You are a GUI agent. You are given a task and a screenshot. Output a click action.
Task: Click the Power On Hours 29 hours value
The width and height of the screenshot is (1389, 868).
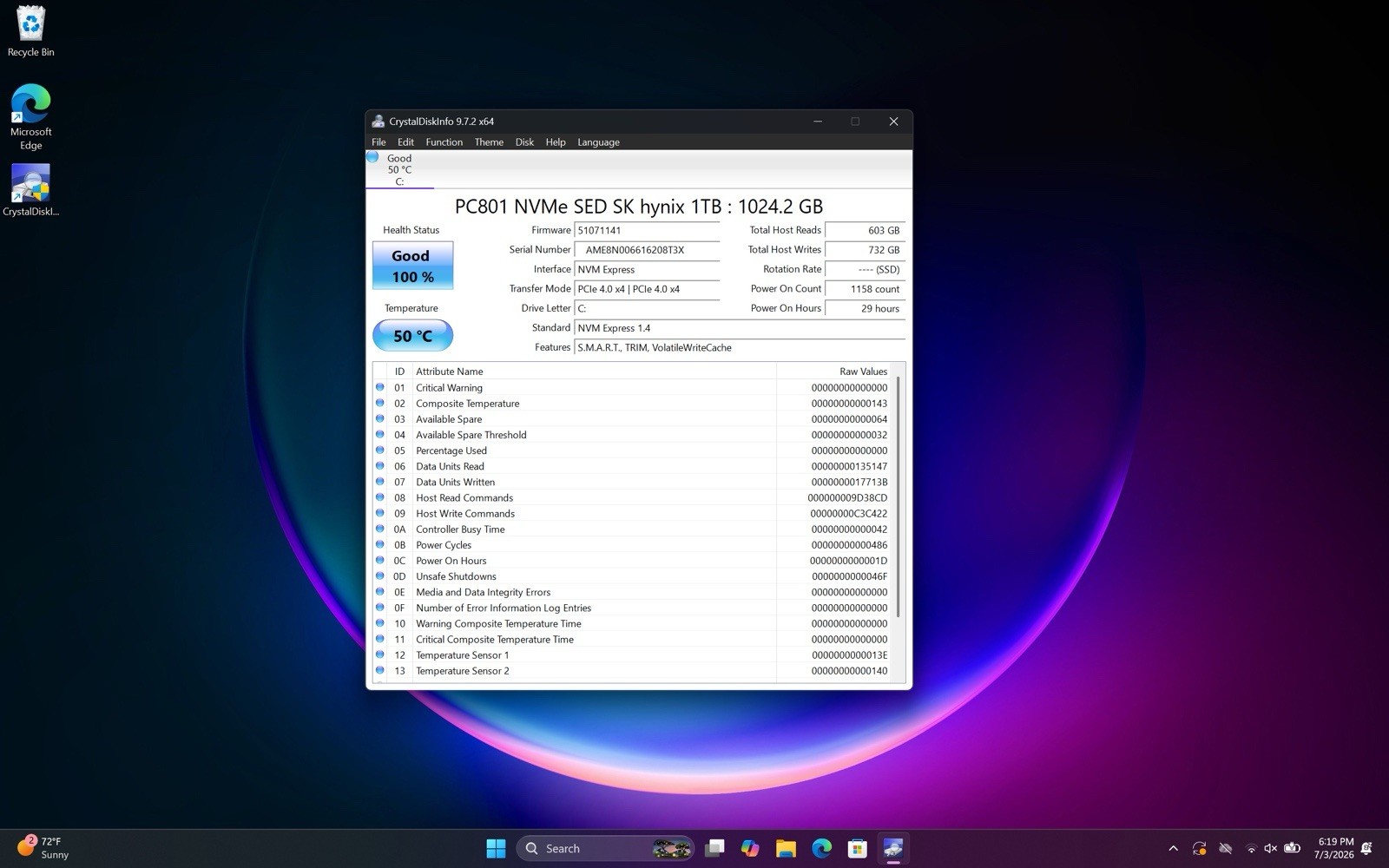point(865,308)
